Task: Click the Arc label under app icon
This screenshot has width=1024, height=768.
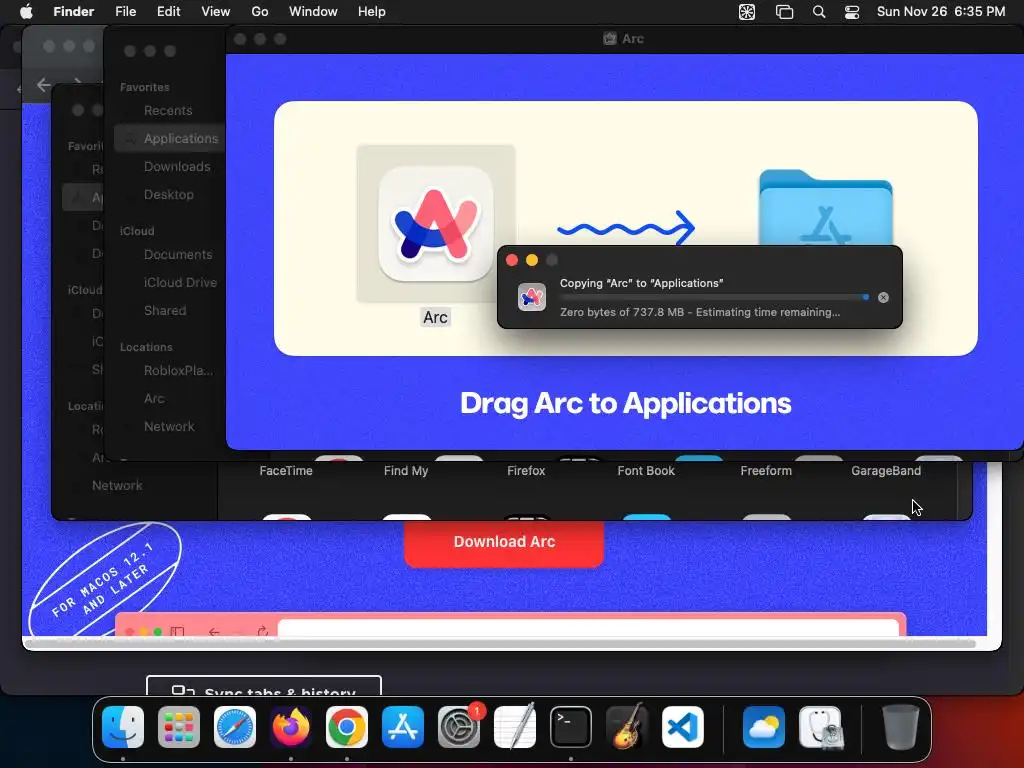Action: pyautogui.click(x=435, y=317)
